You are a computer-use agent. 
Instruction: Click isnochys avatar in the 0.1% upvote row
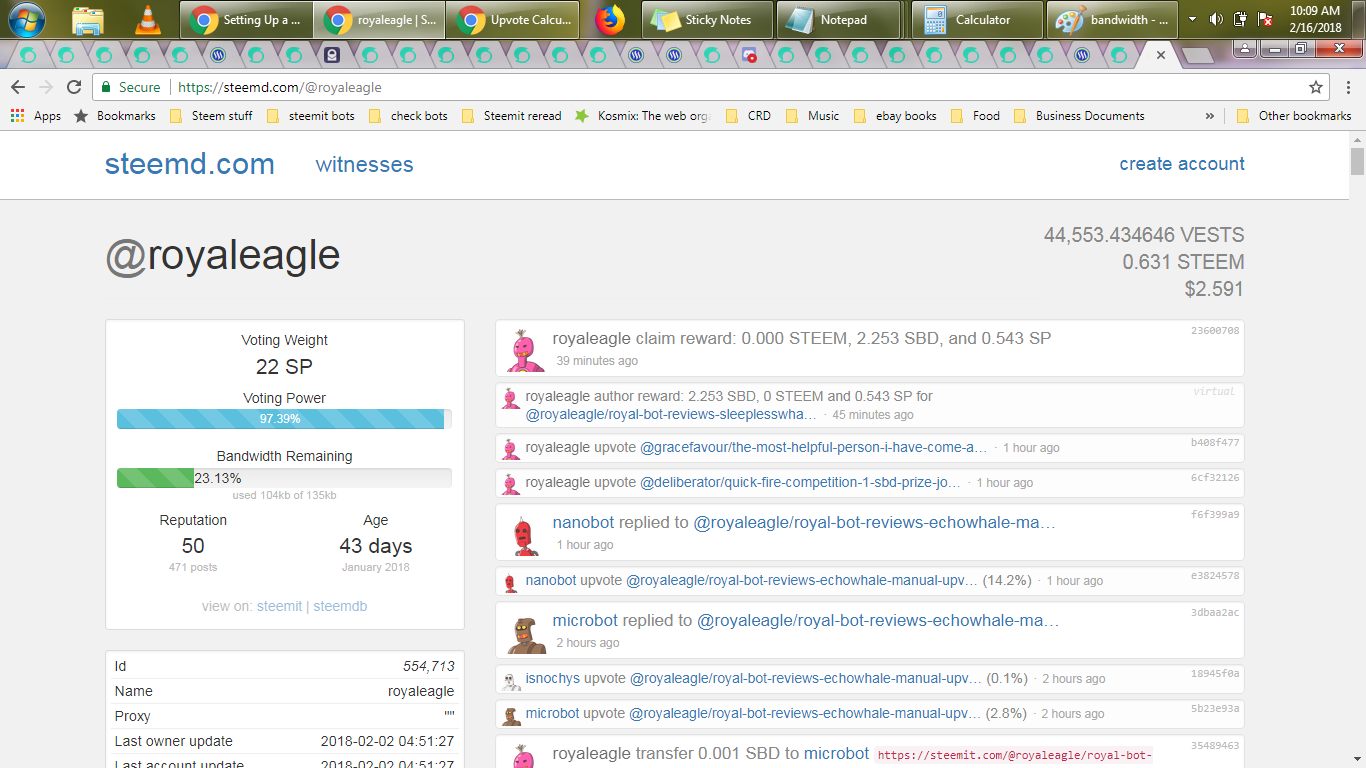[510, 680]
